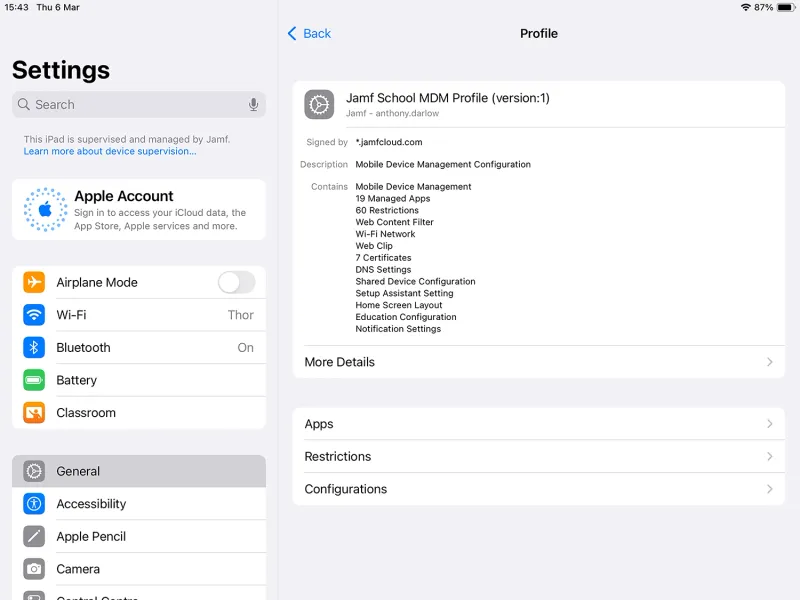Viewport: 800px width, 600px height.
Task: Tap the microphone dictation icon
Action: [x=253, y=105]
